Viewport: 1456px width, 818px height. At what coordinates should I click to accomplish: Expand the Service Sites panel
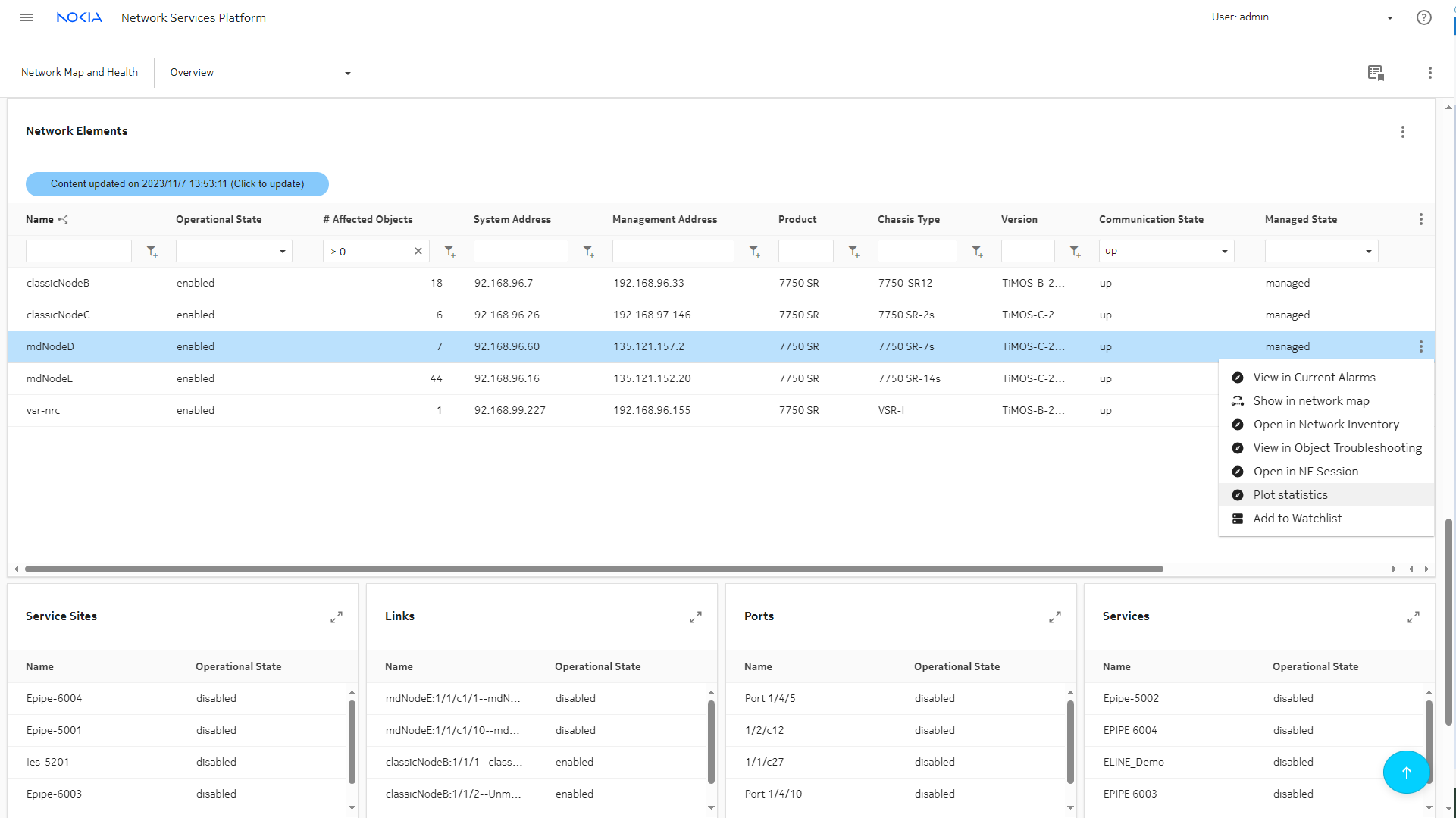(x=337, y=617)
